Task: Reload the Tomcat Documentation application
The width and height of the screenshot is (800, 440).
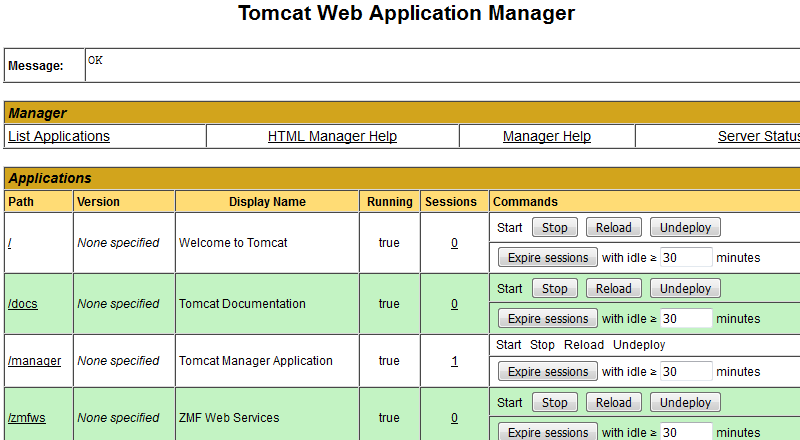Action: coord(614,288)
